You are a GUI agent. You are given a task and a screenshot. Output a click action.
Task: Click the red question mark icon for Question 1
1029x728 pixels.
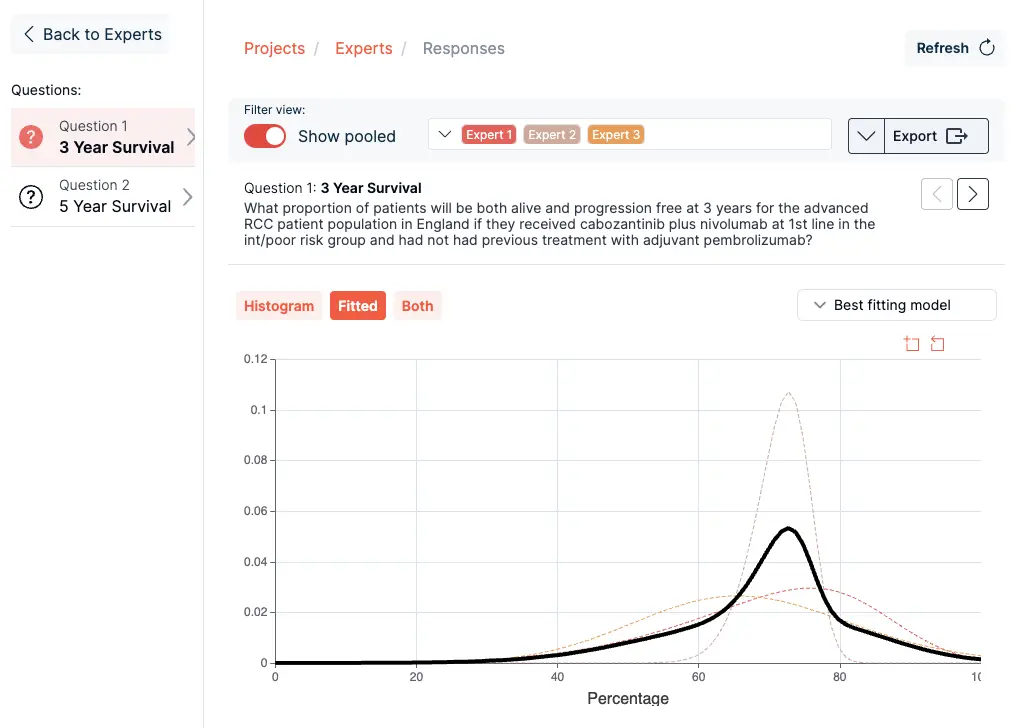tap(31, 137)
